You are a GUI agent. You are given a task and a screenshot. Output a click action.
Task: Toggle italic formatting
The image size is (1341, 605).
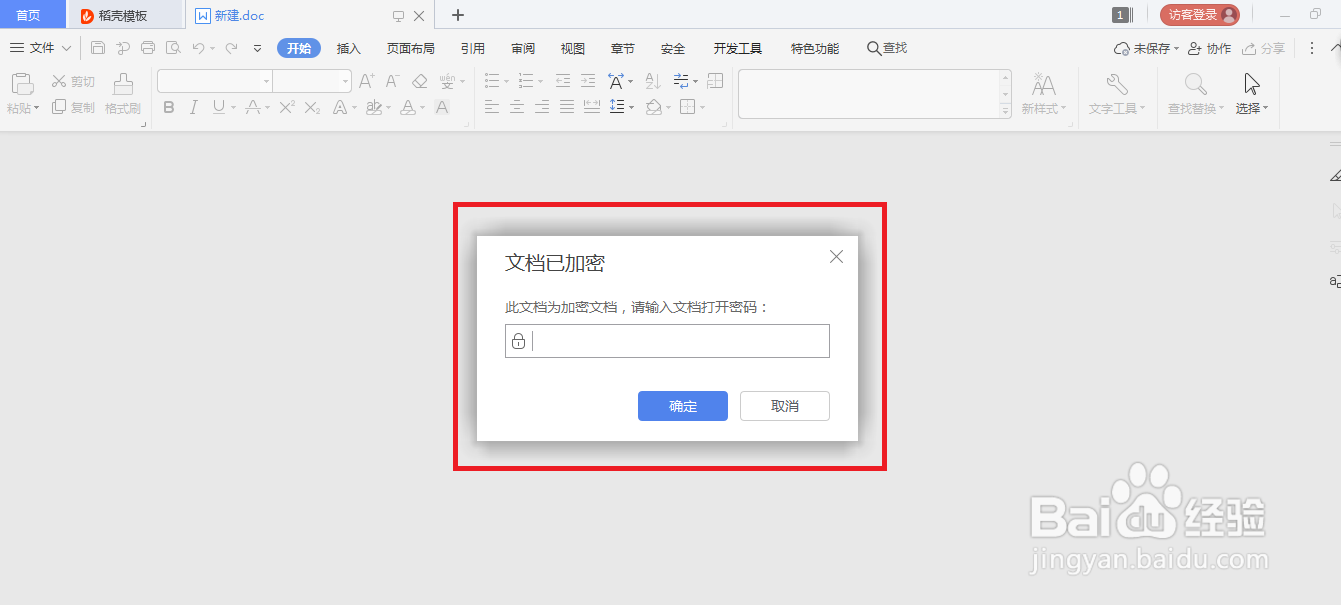point(194,106)
